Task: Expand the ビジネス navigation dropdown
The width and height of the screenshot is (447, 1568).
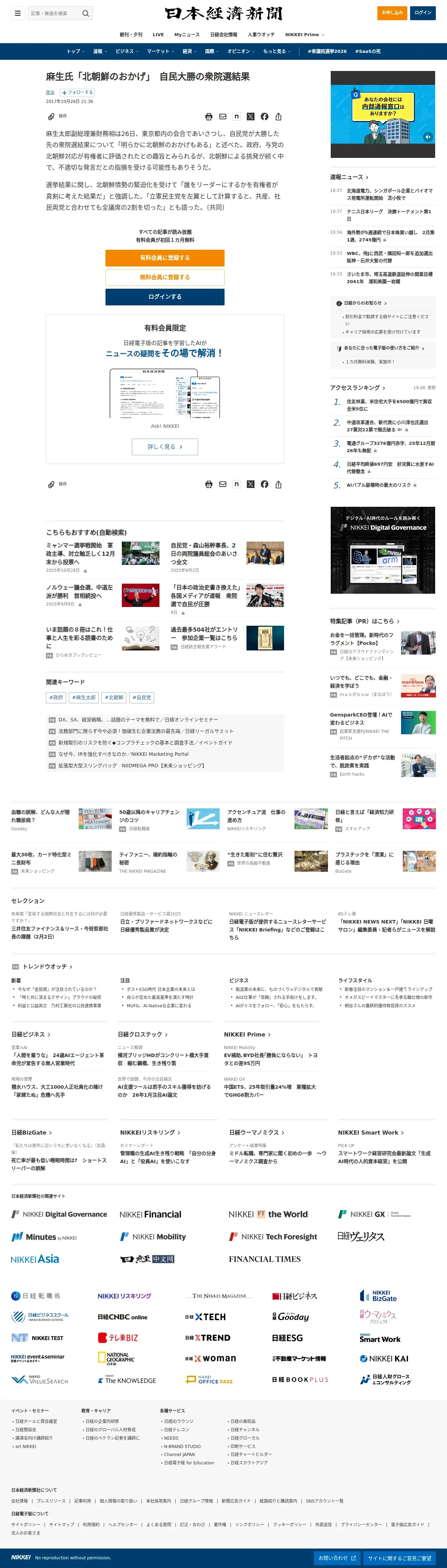Action: (127, 51)
